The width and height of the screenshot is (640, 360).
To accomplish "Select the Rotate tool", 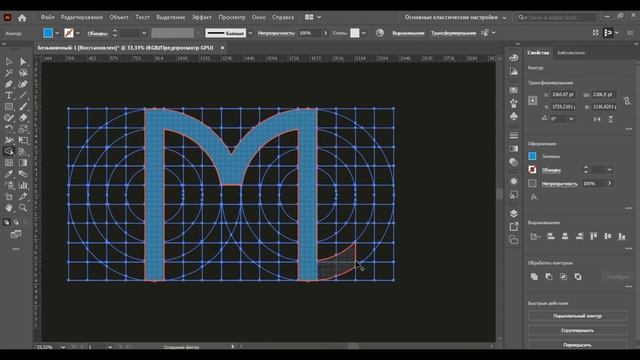I will (9, 129).
